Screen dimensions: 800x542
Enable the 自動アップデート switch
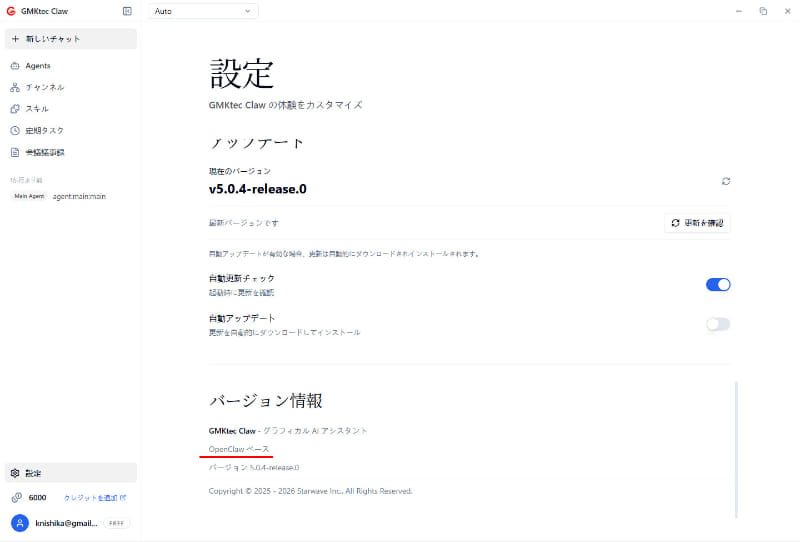(718, 324)
